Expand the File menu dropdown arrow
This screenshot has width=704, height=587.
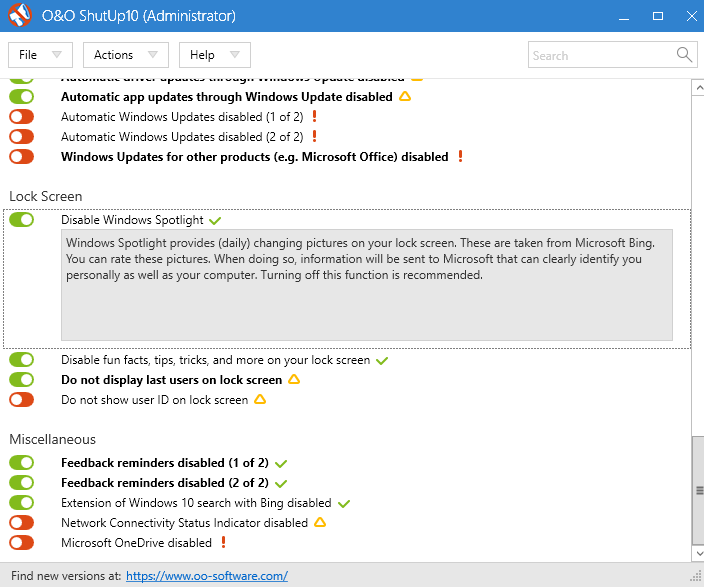(57, 54)
